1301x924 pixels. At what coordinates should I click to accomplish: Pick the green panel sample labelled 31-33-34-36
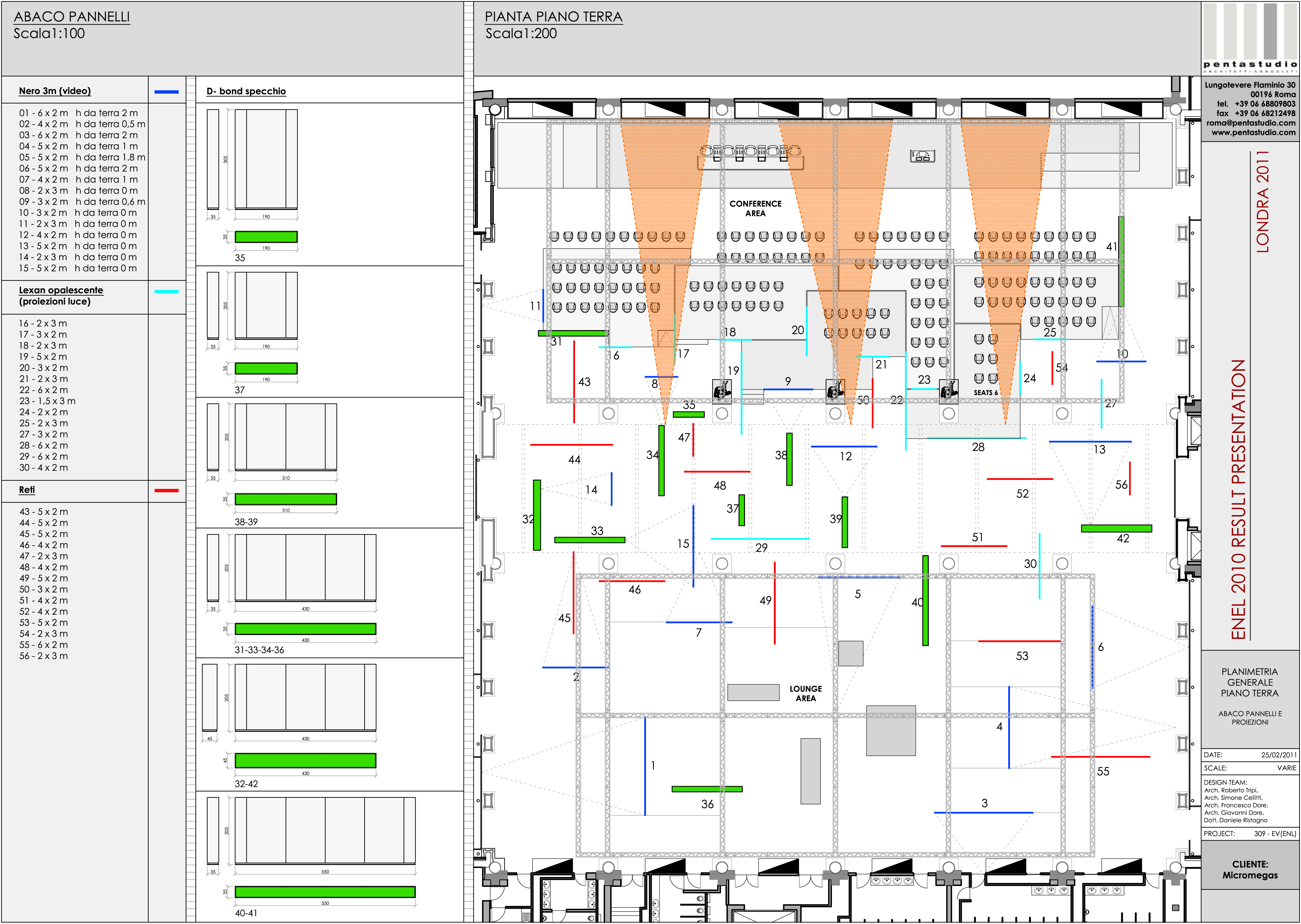pyautogui.click(x=306, y=629)
